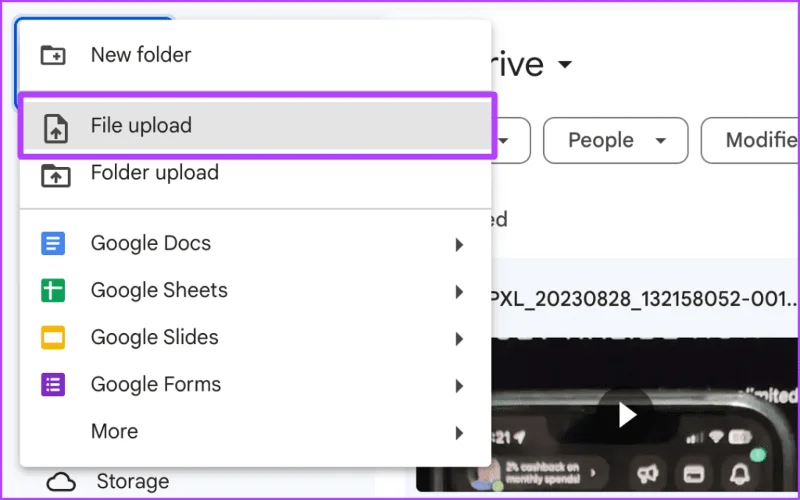
Task: Click the yellow Google Slides icon
Action: point(53,337)
